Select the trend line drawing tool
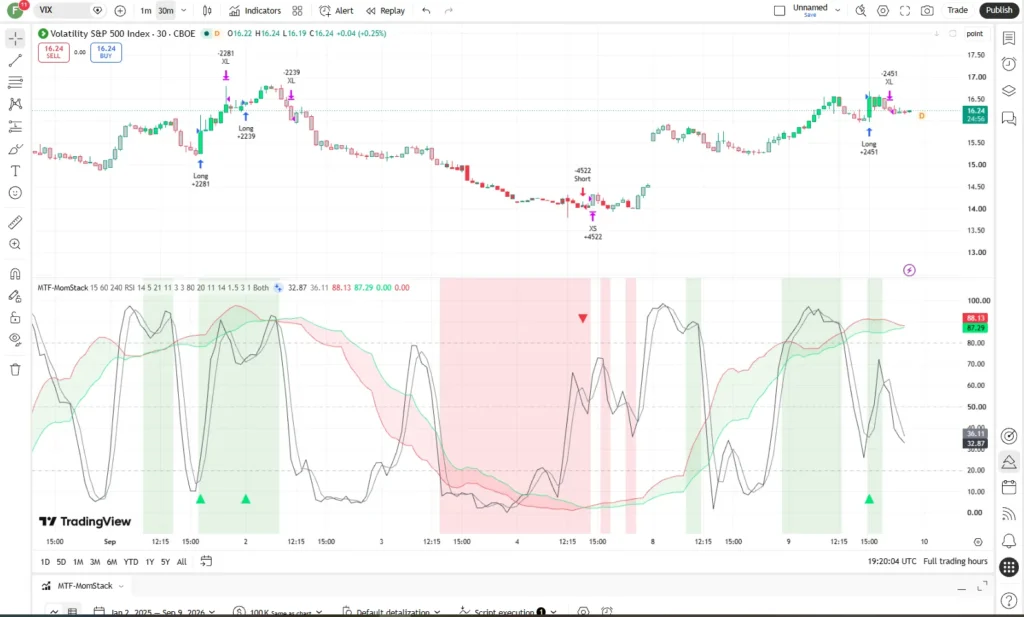Screen dimensions: 1024x617 coord(16,61)
